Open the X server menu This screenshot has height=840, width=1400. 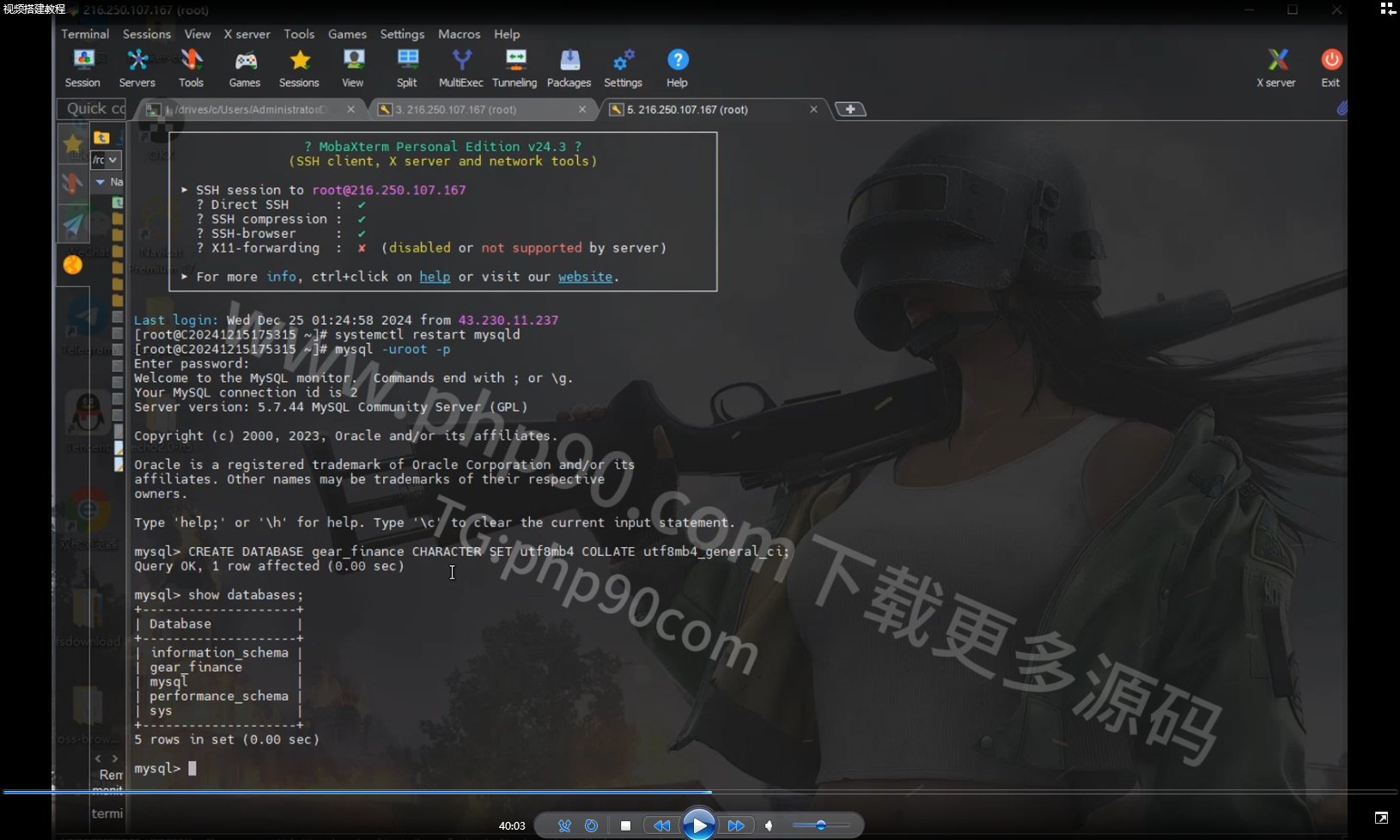pyautogui.click(x=247, y=34)
